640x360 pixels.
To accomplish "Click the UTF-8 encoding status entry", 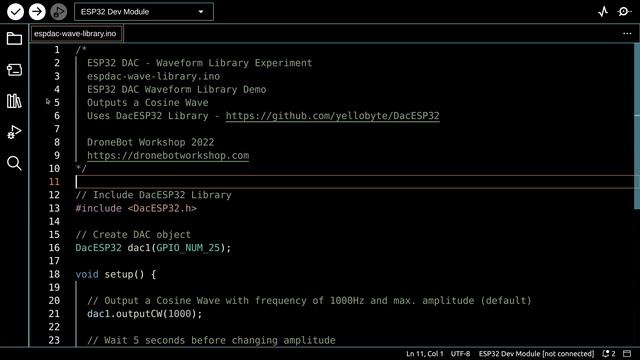I will point(460,353).
